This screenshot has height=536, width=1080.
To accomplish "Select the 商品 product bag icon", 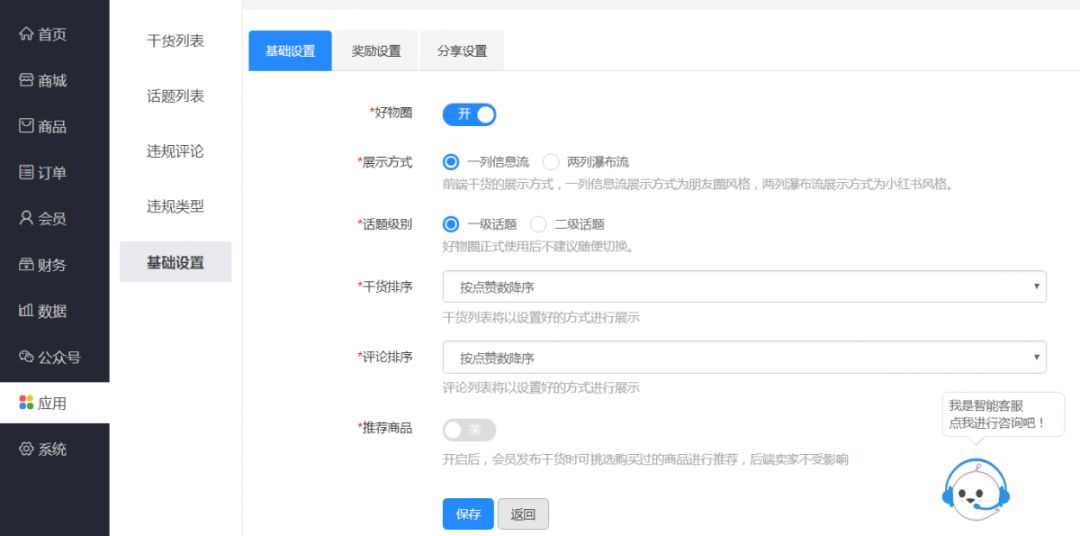I will (26, 127).
